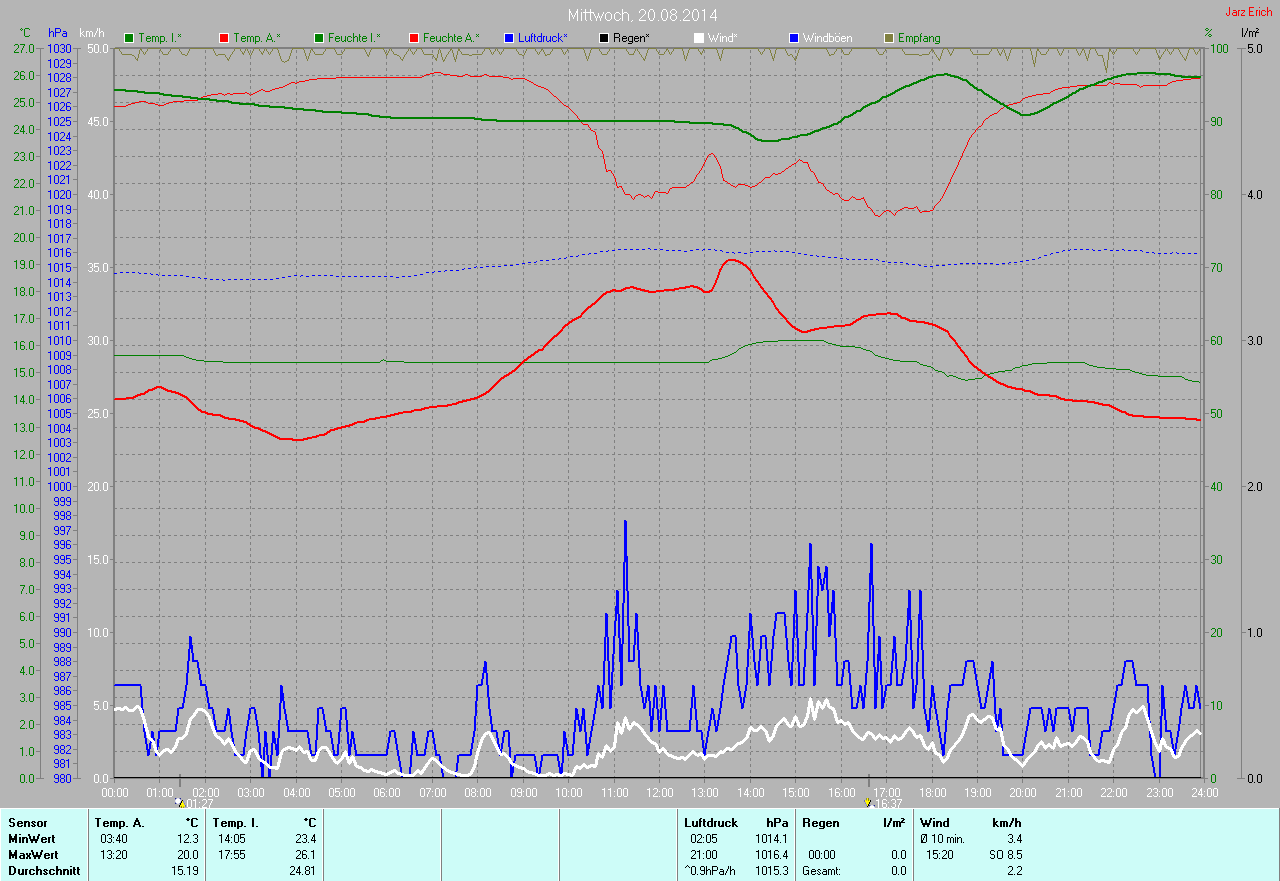1280x881 pixels.
Task: Click the white Wind legend square
Action: (x=699, y=38)
